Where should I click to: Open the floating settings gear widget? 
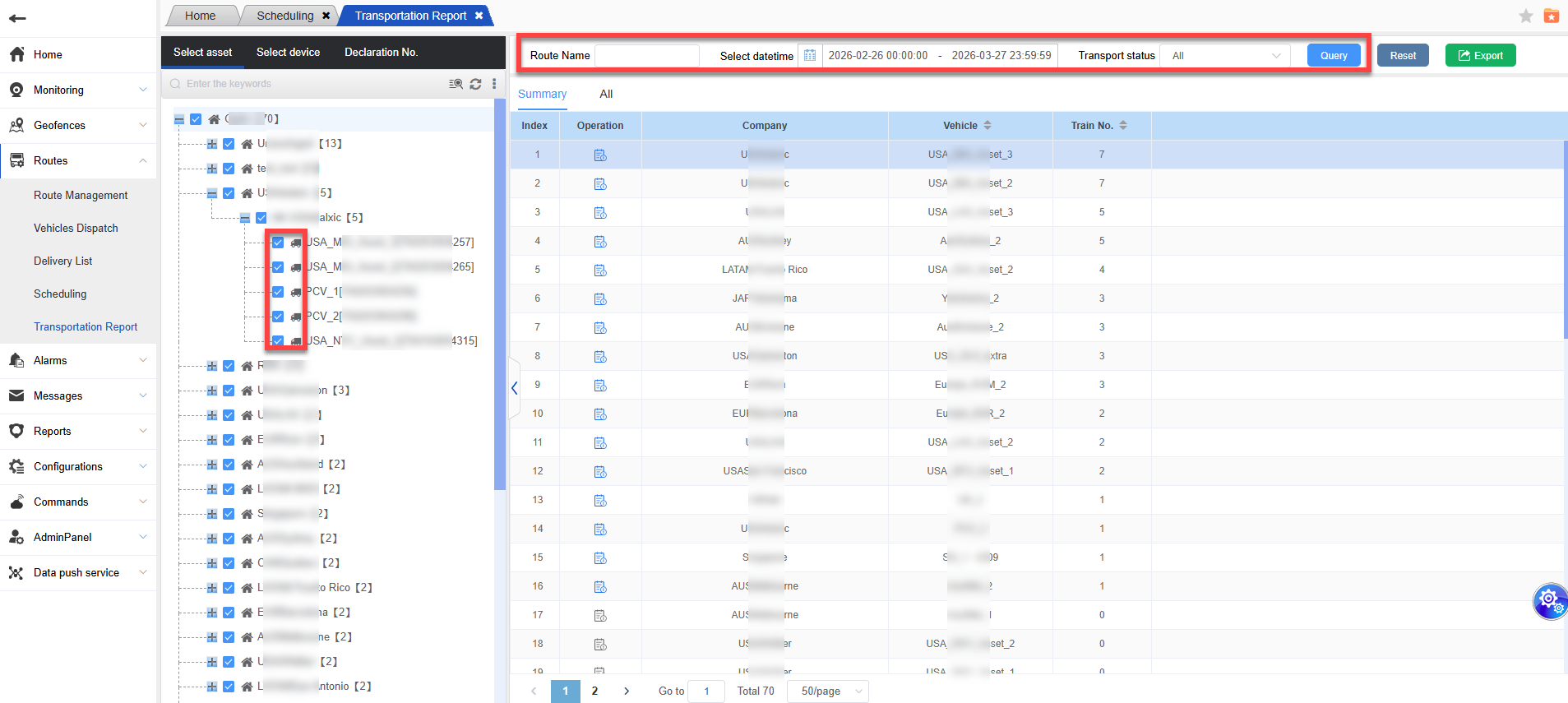pos(1549,600)
